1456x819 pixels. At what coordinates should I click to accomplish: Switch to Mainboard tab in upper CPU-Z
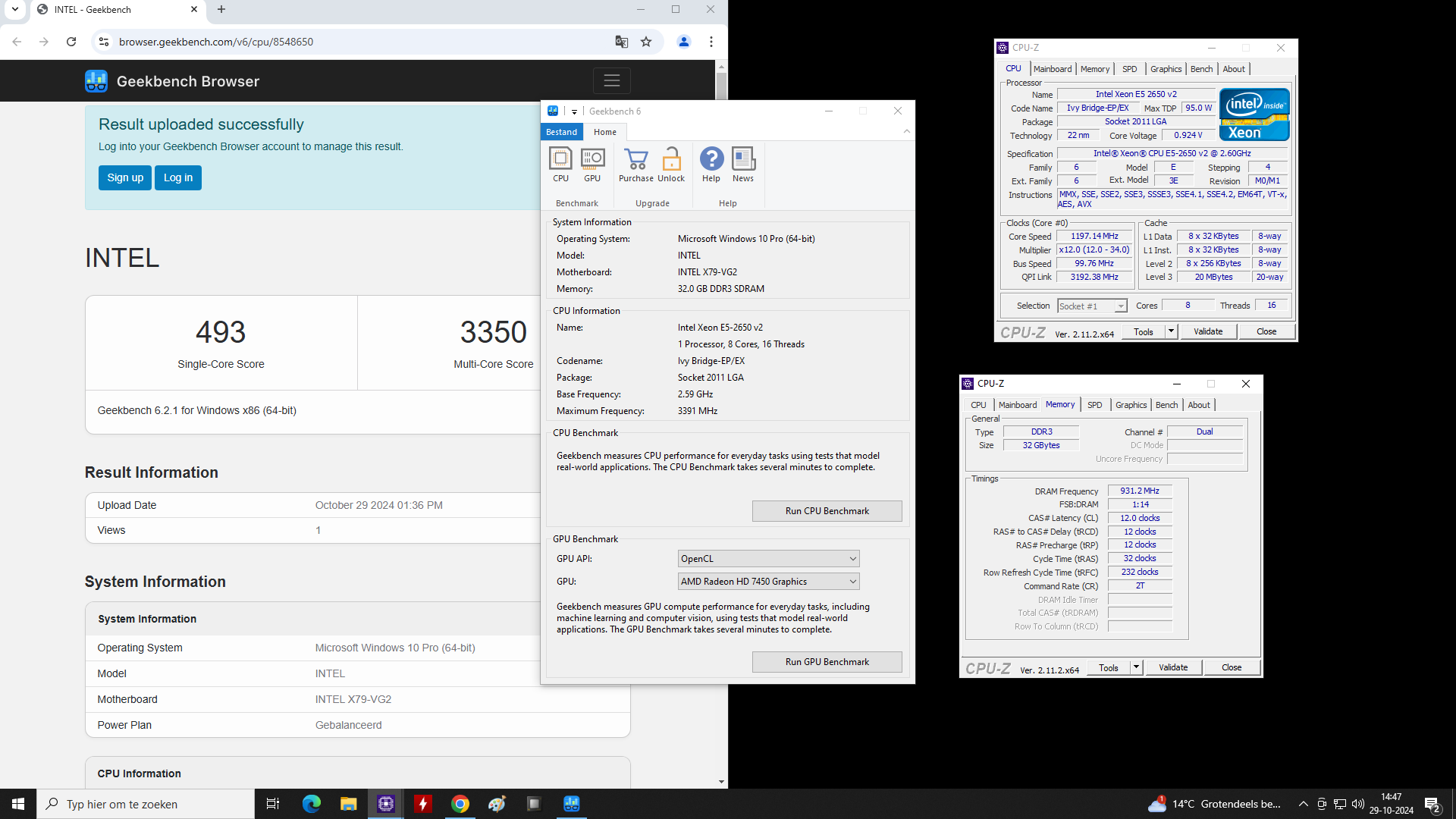1053,69
